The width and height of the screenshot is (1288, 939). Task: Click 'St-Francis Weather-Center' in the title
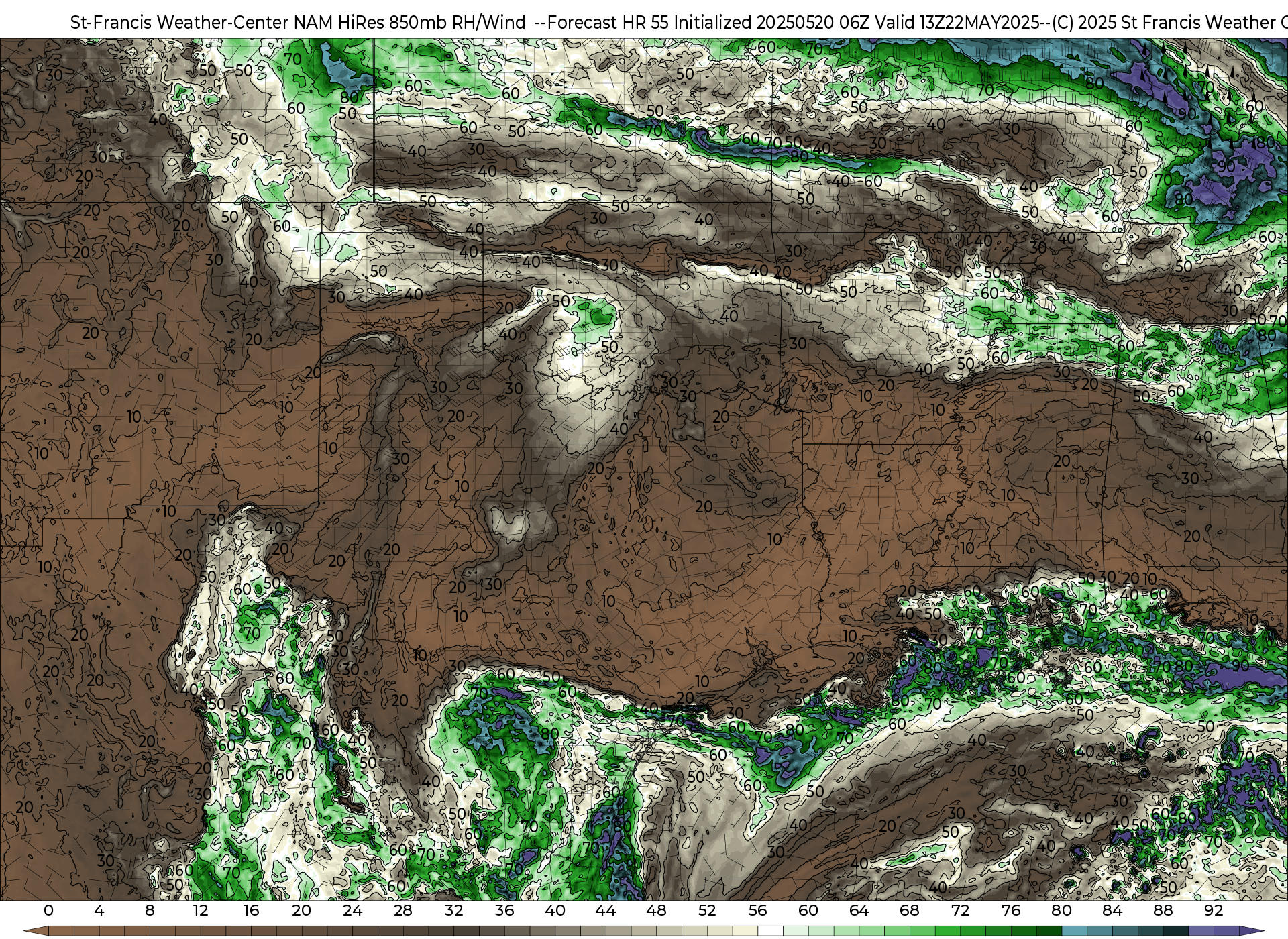pyautogui.click(x=180, y=22)
